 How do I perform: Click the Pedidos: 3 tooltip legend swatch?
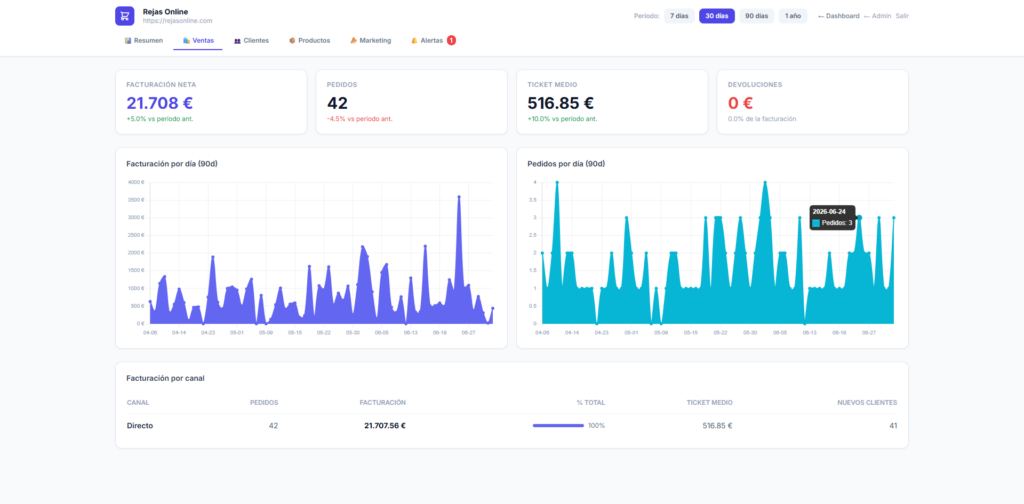[816, 223]
